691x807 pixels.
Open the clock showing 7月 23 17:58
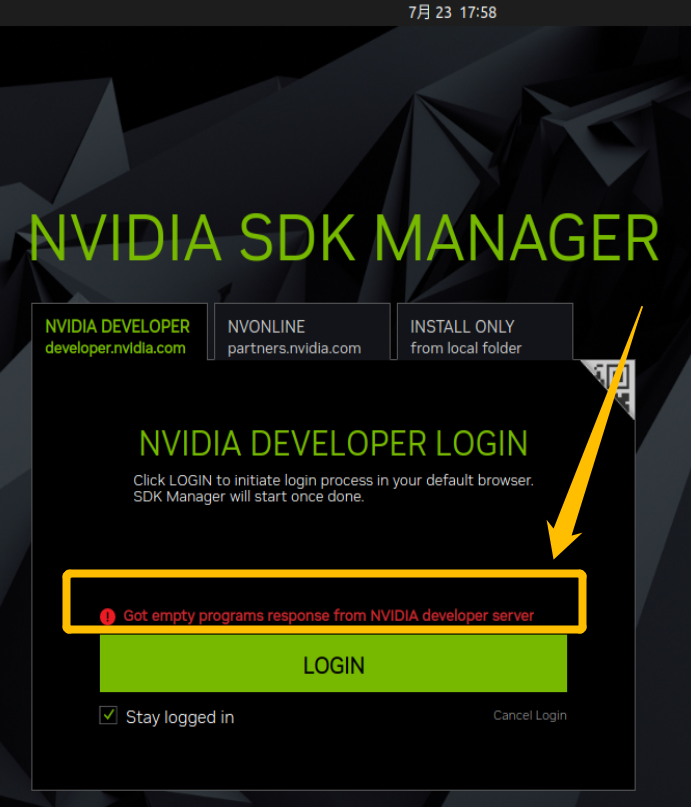tap(452, 12)
